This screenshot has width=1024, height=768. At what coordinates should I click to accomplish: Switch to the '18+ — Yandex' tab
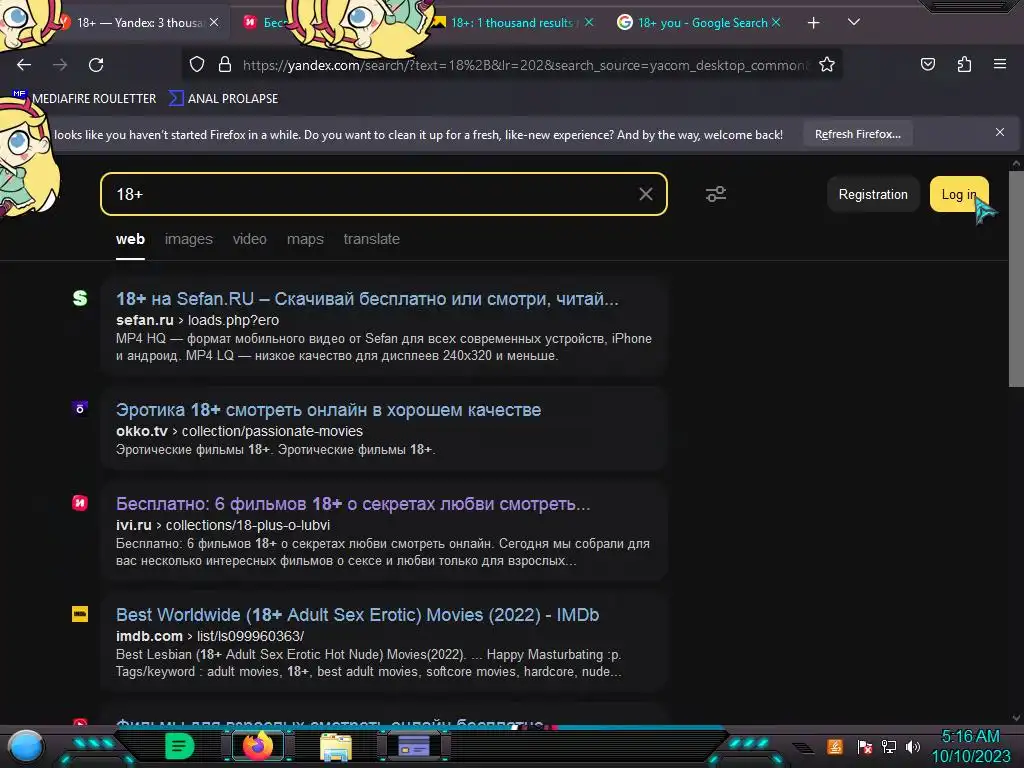[x=138, y=23]
